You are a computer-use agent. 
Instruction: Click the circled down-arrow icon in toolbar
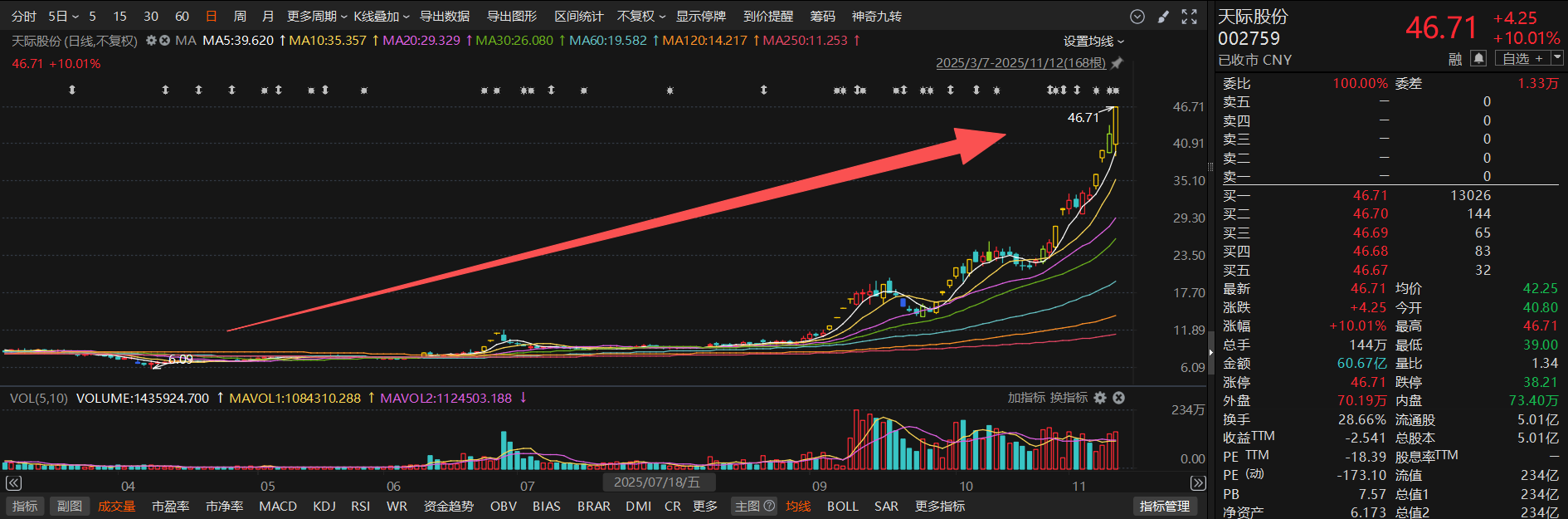(x=1137, y=17)
